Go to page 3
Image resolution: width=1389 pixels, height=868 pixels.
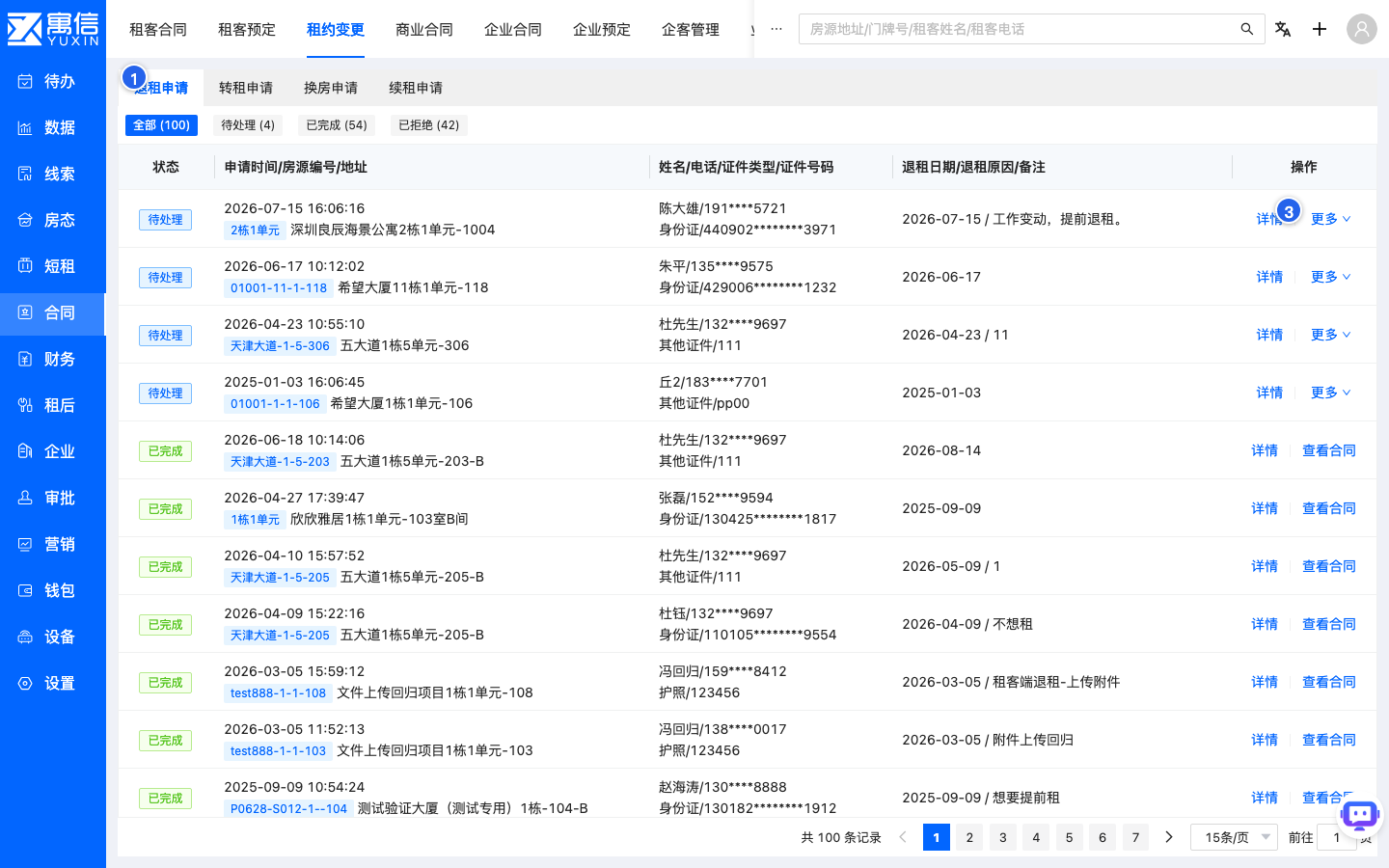tap(1003, 837)
